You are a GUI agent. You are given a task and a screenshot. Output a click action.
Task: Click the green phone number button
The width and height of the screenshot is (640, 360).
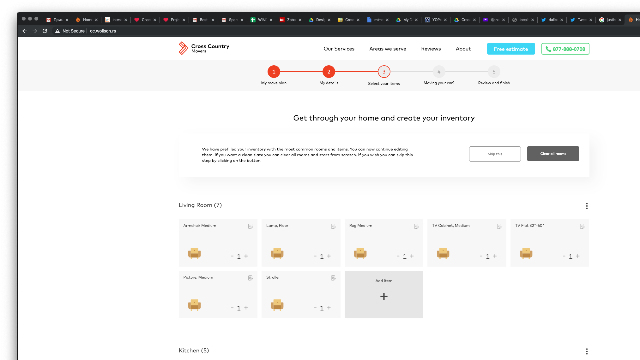565,49
